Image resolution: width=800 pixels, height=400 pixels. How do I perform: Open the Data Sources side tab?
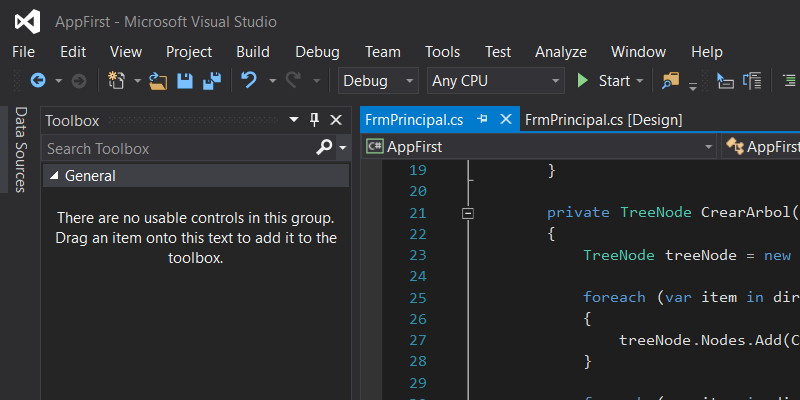[x=19, y=150]
